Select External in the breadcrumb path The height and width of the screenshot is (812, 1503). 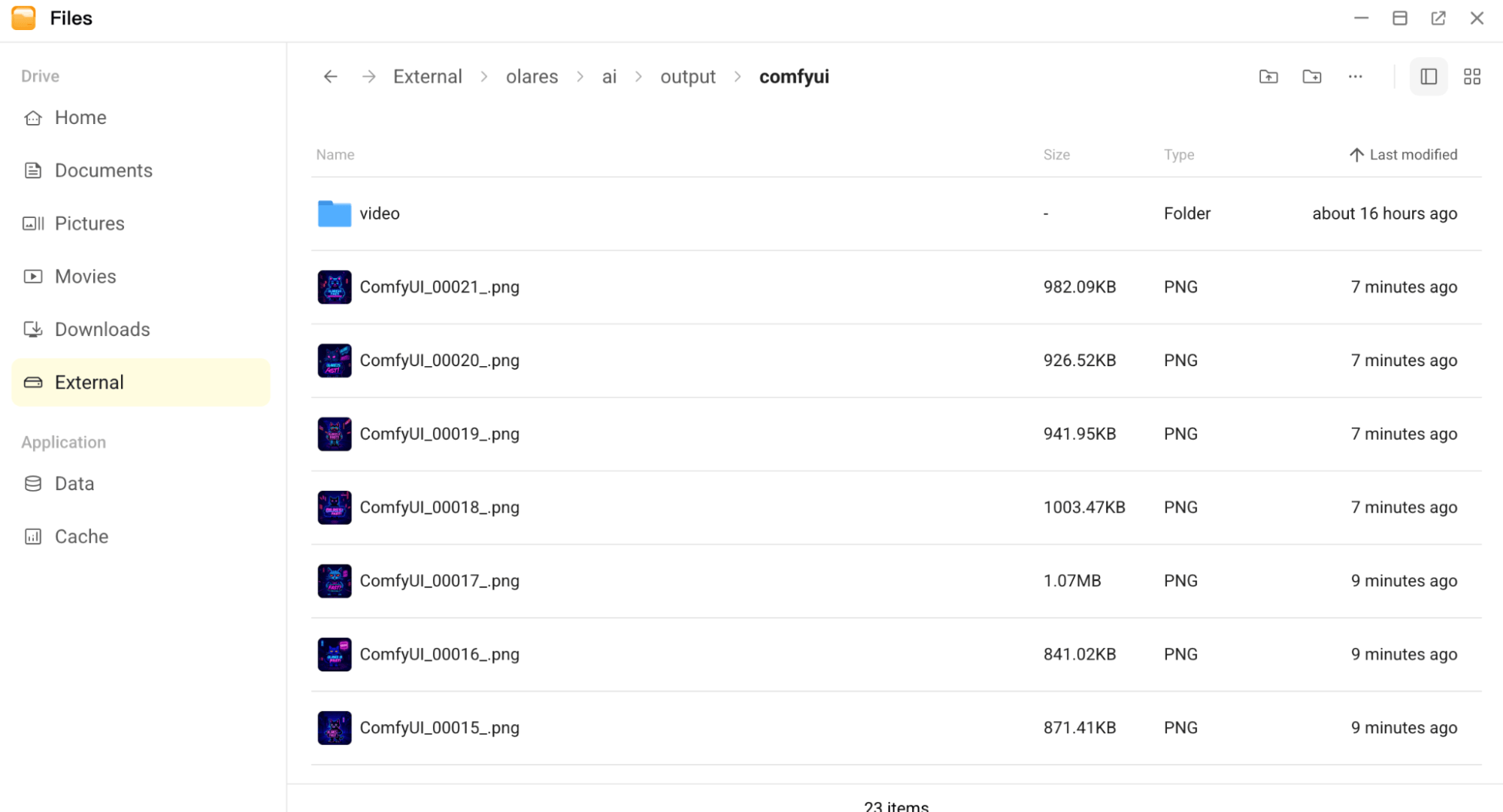[x=427, y=76]
